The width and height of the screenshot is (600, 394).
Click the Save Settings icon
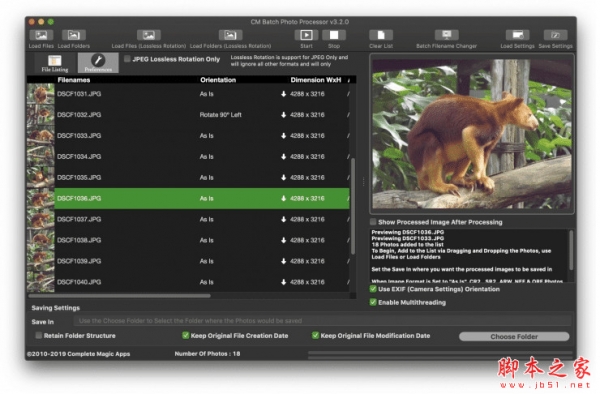pyautogui.click(x=555, y=35)
